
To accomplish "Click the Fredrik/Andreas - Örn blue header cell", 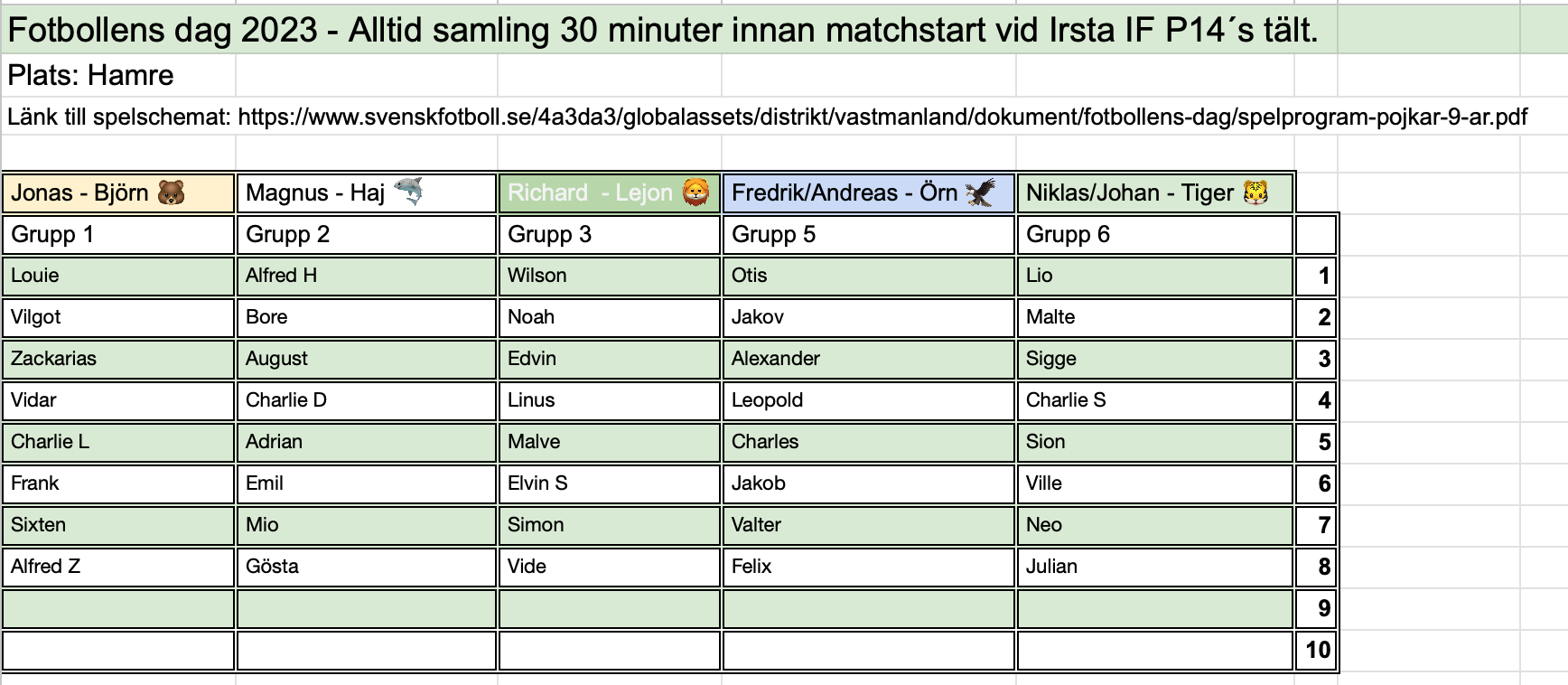I will (x=869, y=192).
